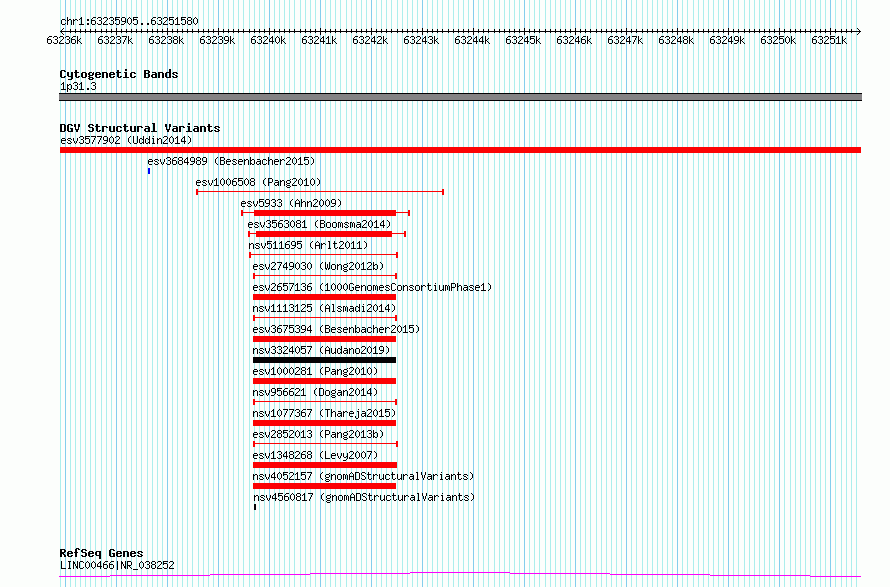Image resolution: width=890 pixels, height=587 pixels.
Task: Click the gray 1p31.3 cytogenetic band bar
Action: click(x=460, y=97)
